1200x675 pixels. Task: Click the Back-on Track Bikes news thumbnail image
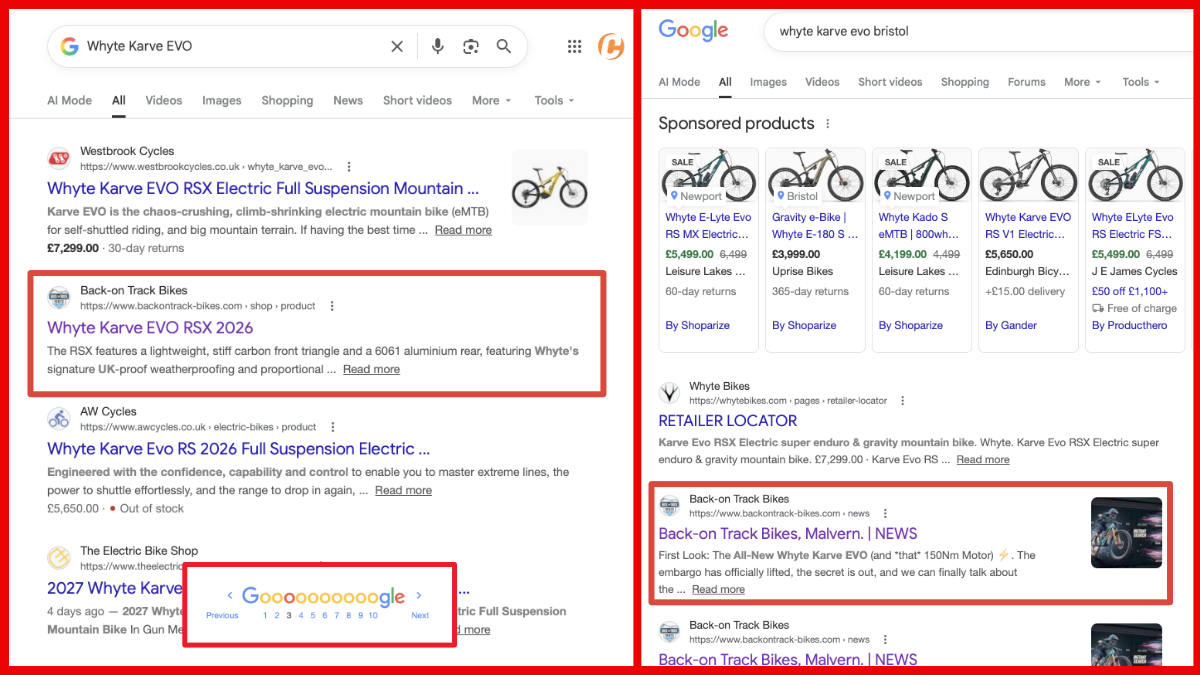click(1126, 533)
